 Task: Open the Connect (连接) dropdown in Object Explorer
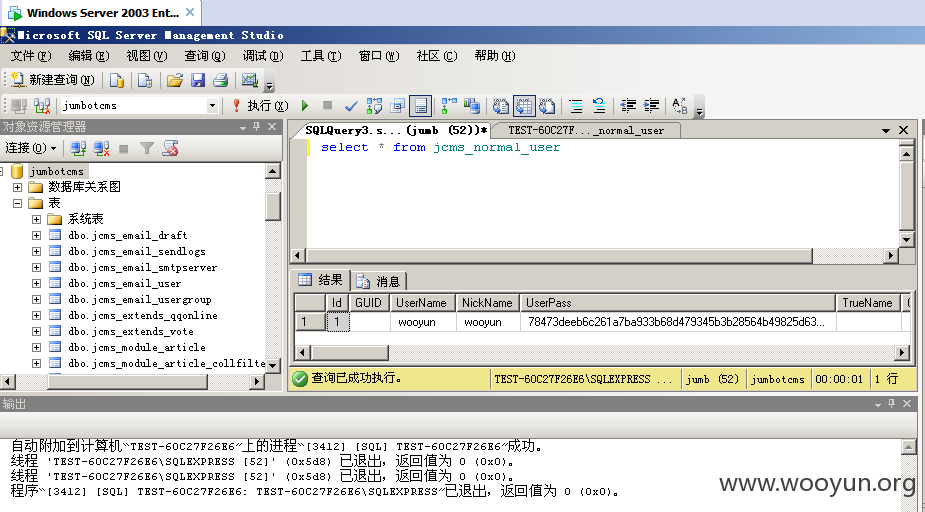click(31, 148)
